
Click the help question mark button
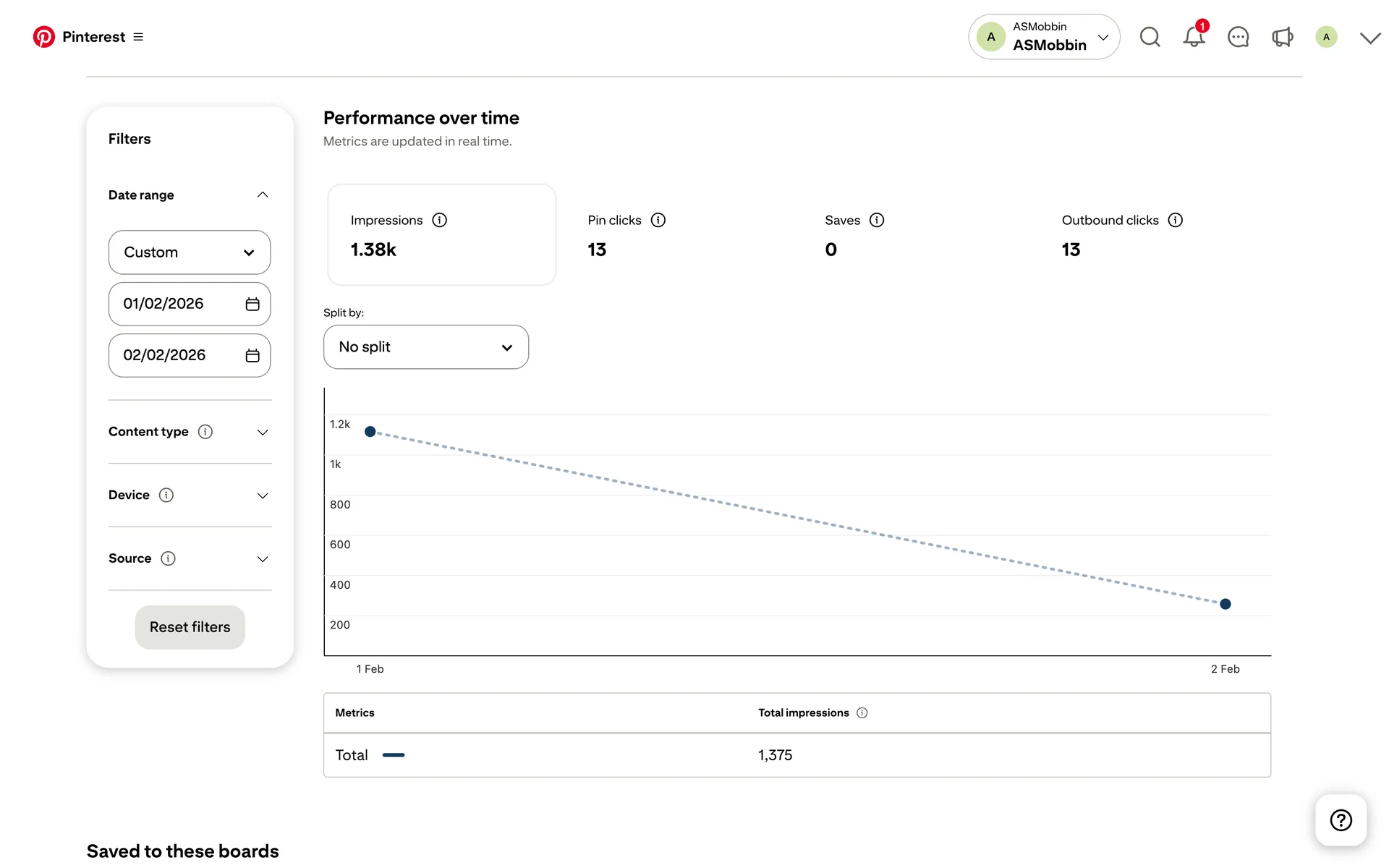pos(1341,820)
